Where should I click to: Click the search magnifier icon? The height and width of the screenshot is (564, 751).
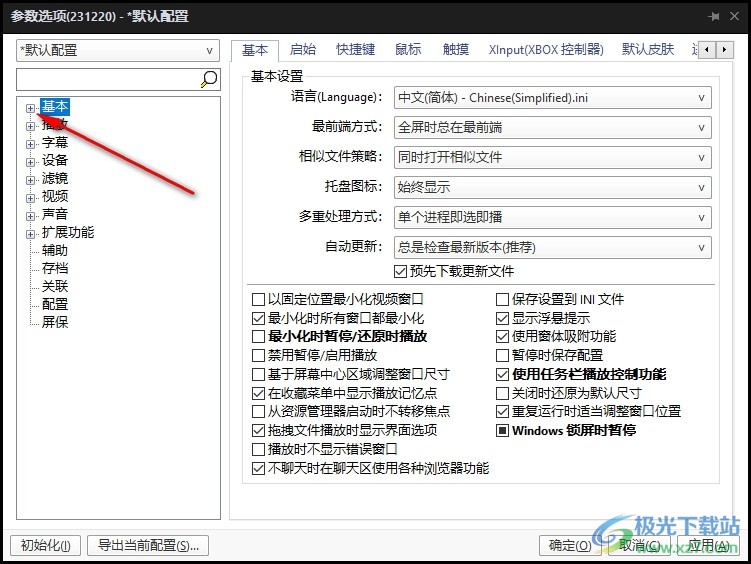(209, 79)
